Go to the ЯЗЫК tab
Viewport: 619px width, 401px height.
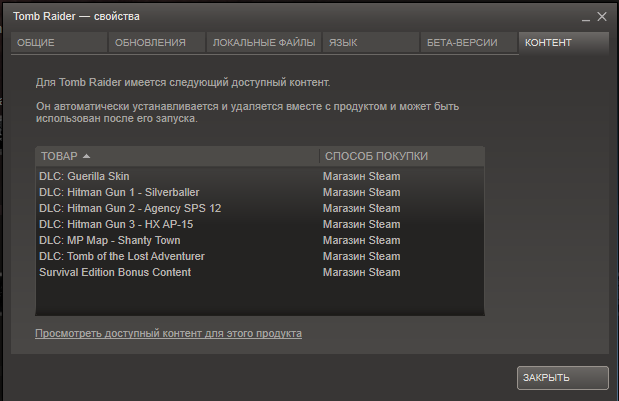pos(371,43)
